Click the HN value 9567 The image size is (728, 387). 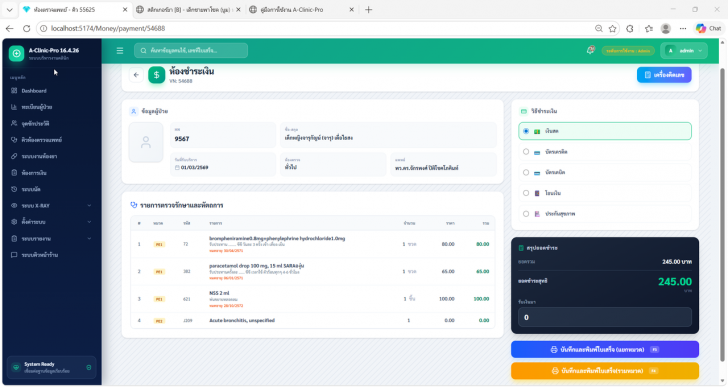click(x=182, y=139)
